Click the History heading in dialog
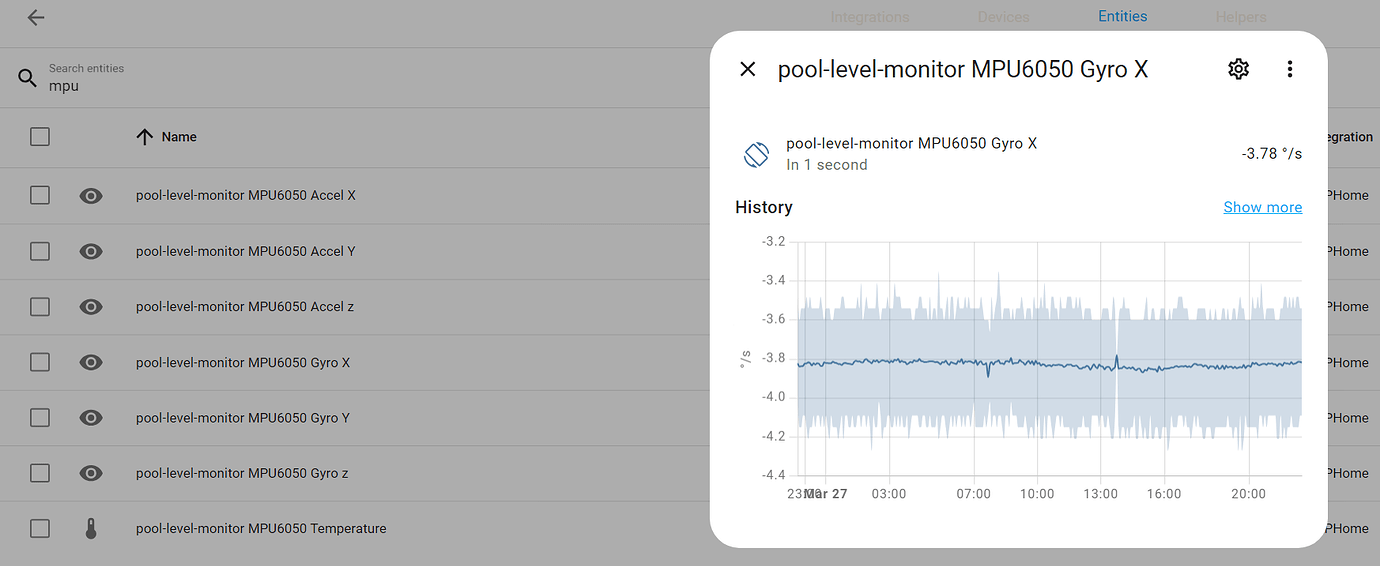1380x566 pixels. pos(764,207)
